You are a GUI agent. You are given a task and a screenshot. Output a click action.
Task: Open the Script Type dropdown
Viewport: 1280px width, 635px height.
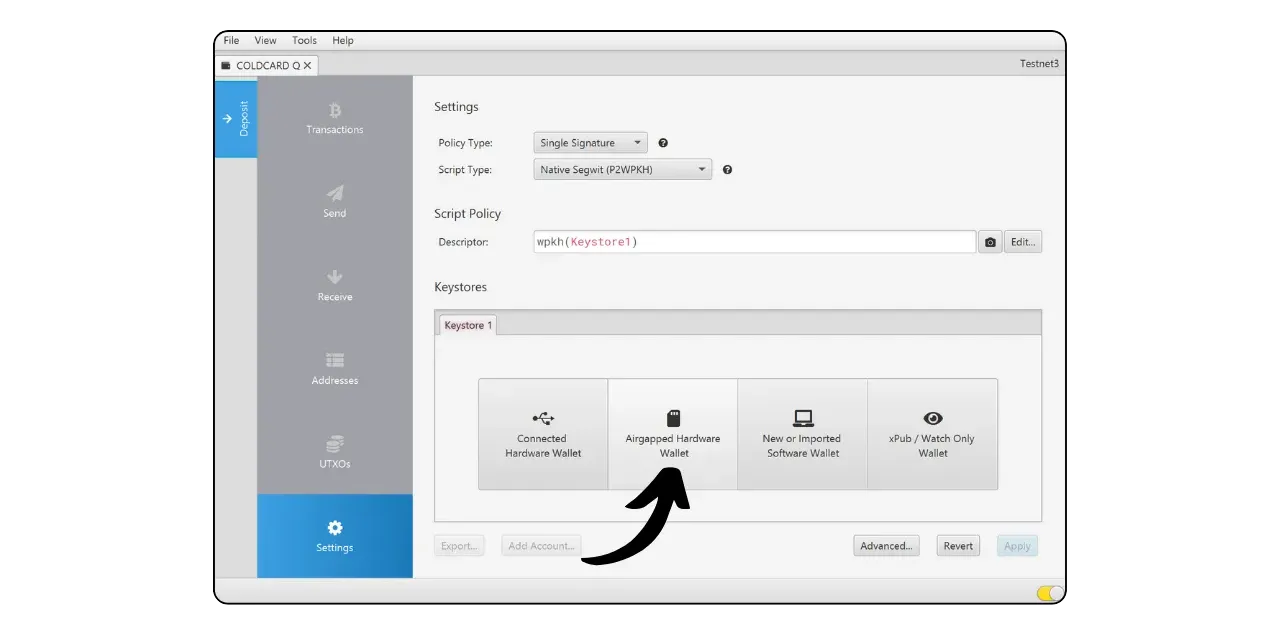click(x=622, y=170)
